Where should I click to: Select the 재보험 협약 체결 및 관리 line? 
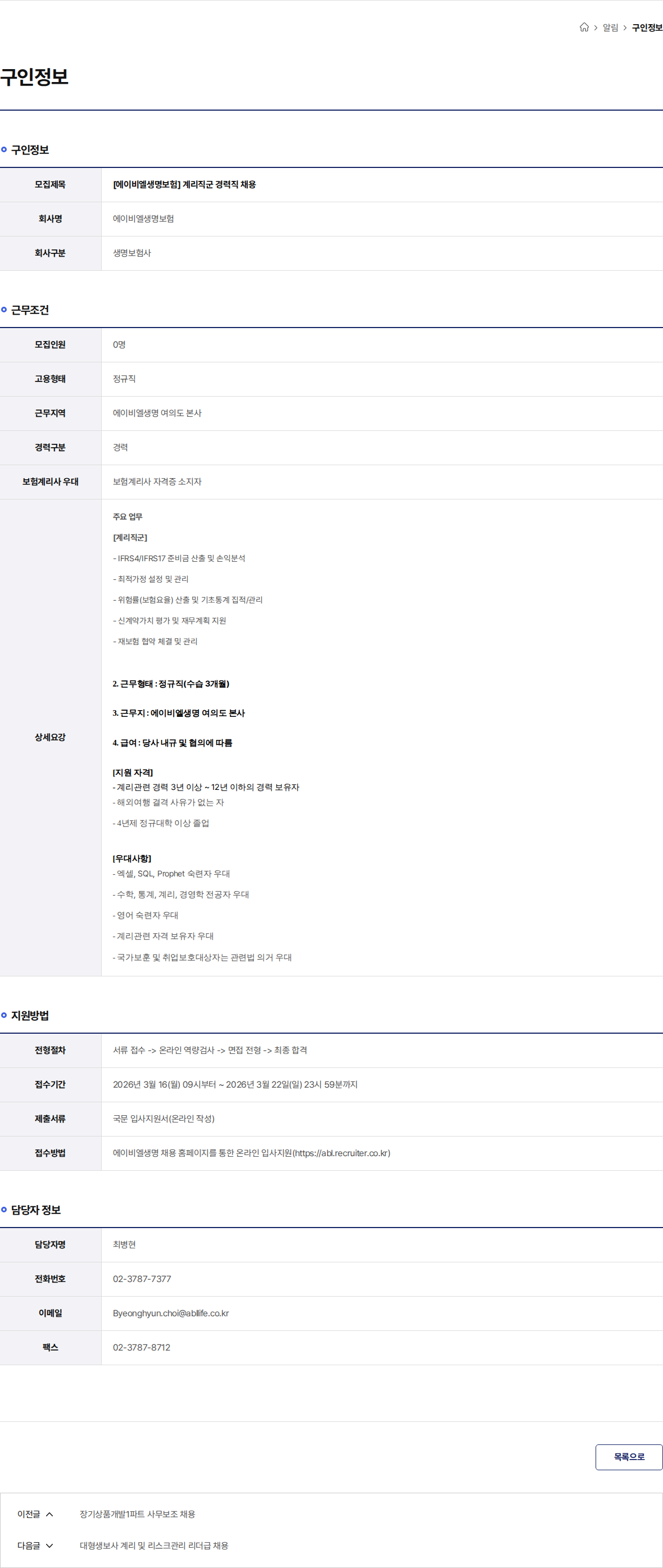click(155, 641)
